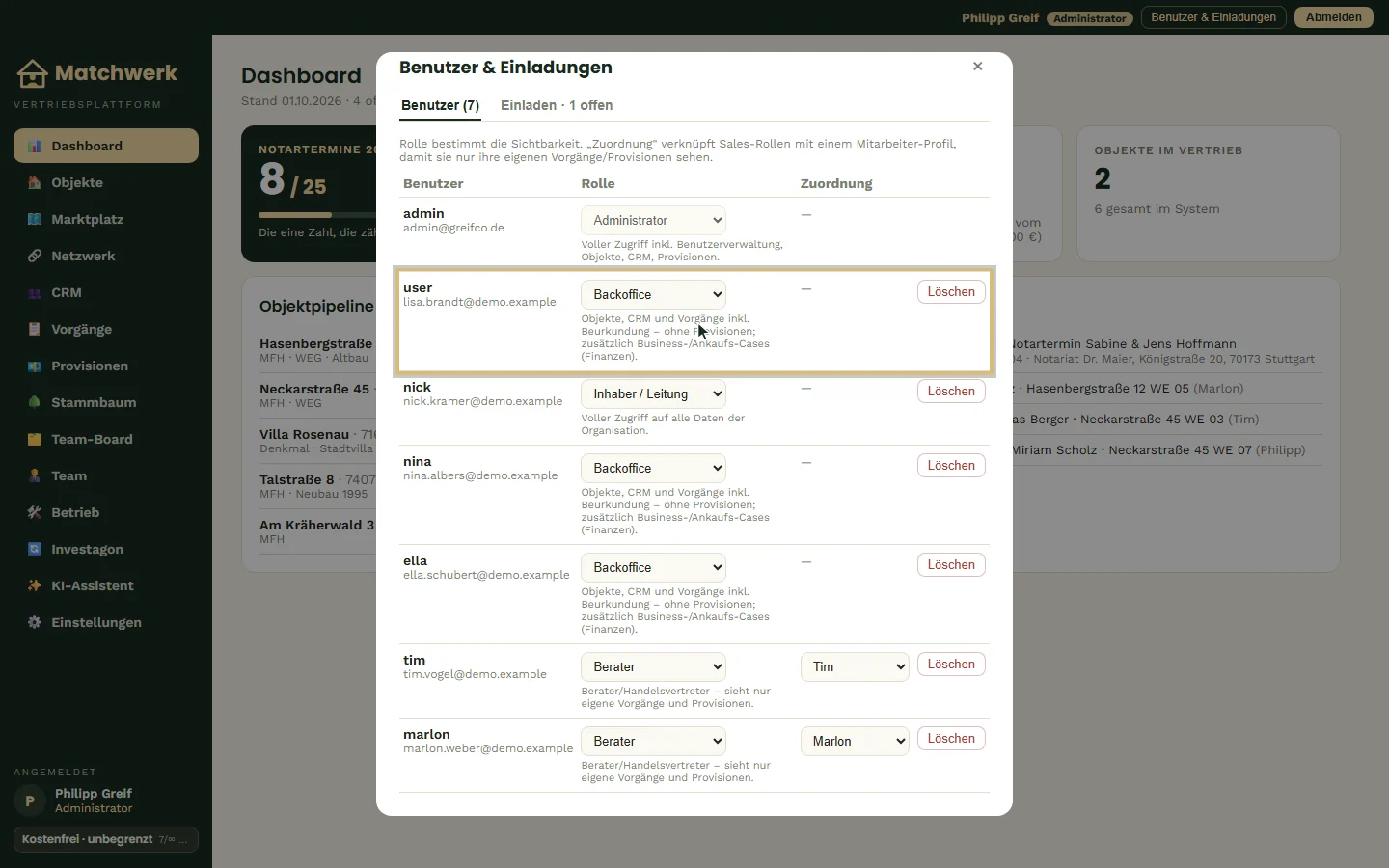Delete user nick with Löschen
The height and width of the screenshot is (868, 1389).
951,392
